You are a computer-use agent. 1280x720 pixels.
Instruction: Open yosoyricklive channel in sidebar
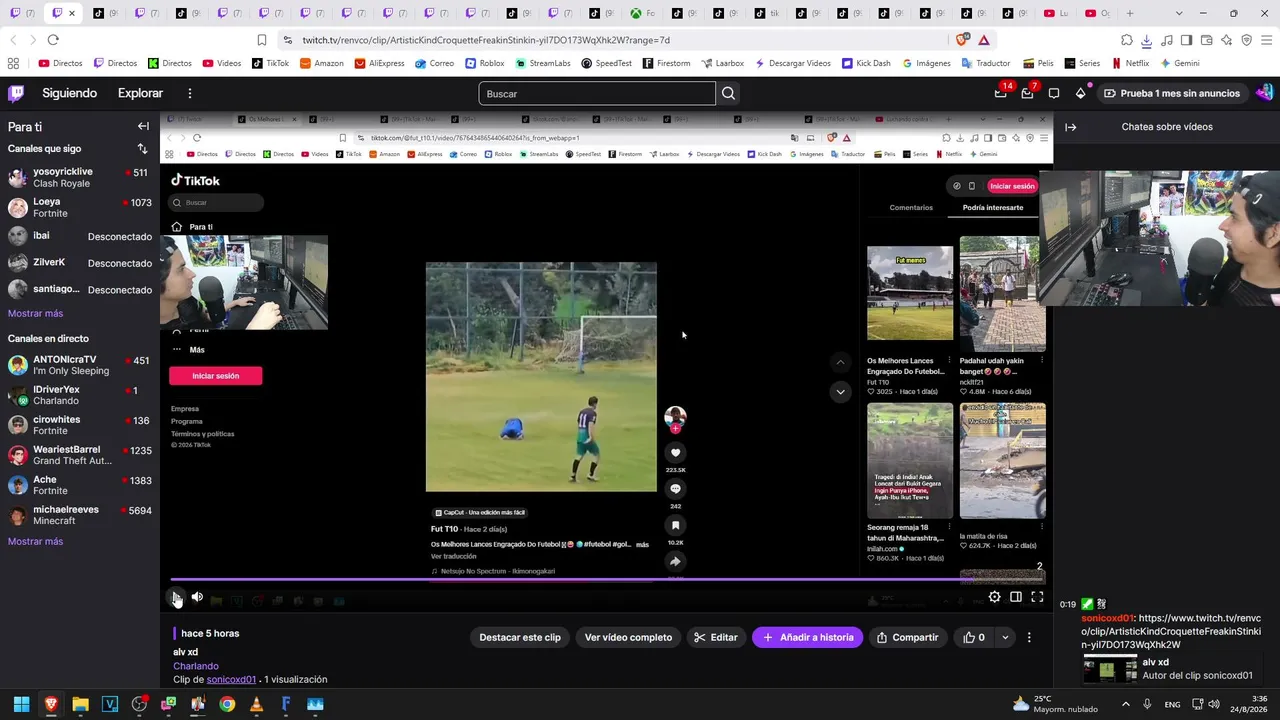[x=80, y=178]
